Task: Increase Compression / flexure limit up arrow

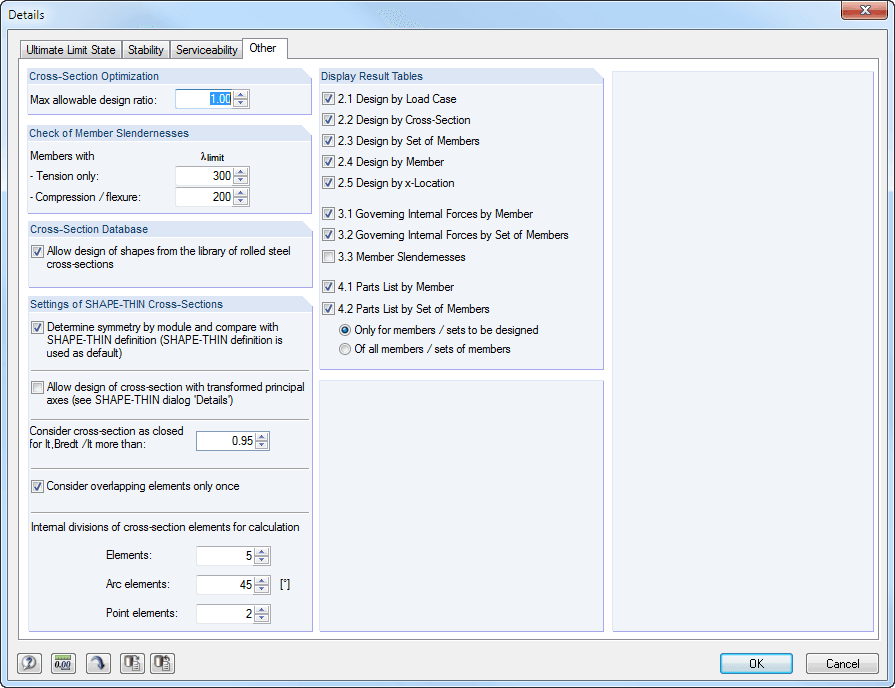Action: 241,193
